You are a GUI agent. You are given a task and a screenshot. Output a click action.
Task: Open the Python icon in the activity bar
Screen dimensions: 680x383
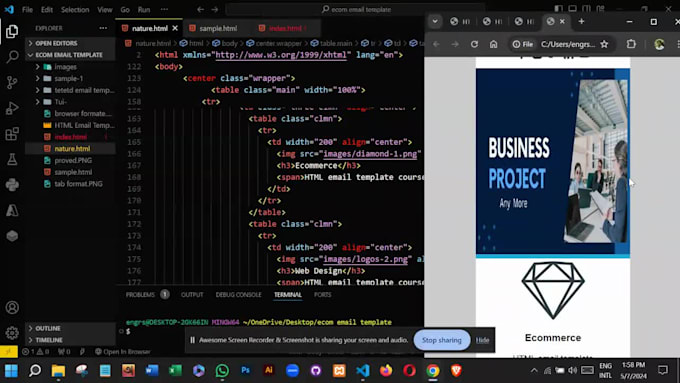12,185
